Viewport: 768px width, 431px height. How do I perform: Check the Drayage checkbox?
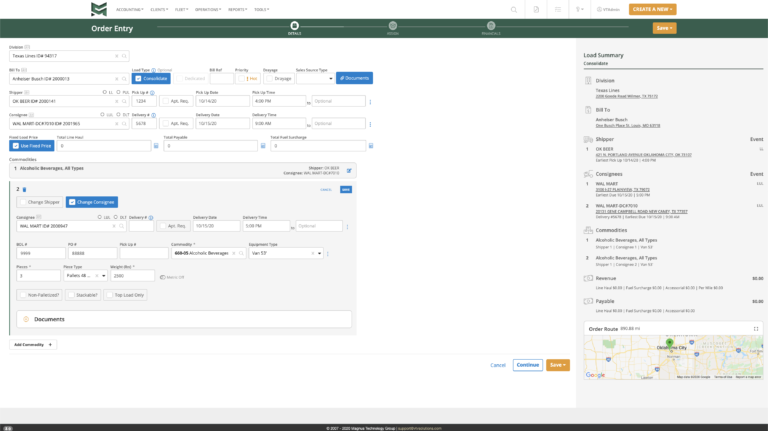click(269, 78)
